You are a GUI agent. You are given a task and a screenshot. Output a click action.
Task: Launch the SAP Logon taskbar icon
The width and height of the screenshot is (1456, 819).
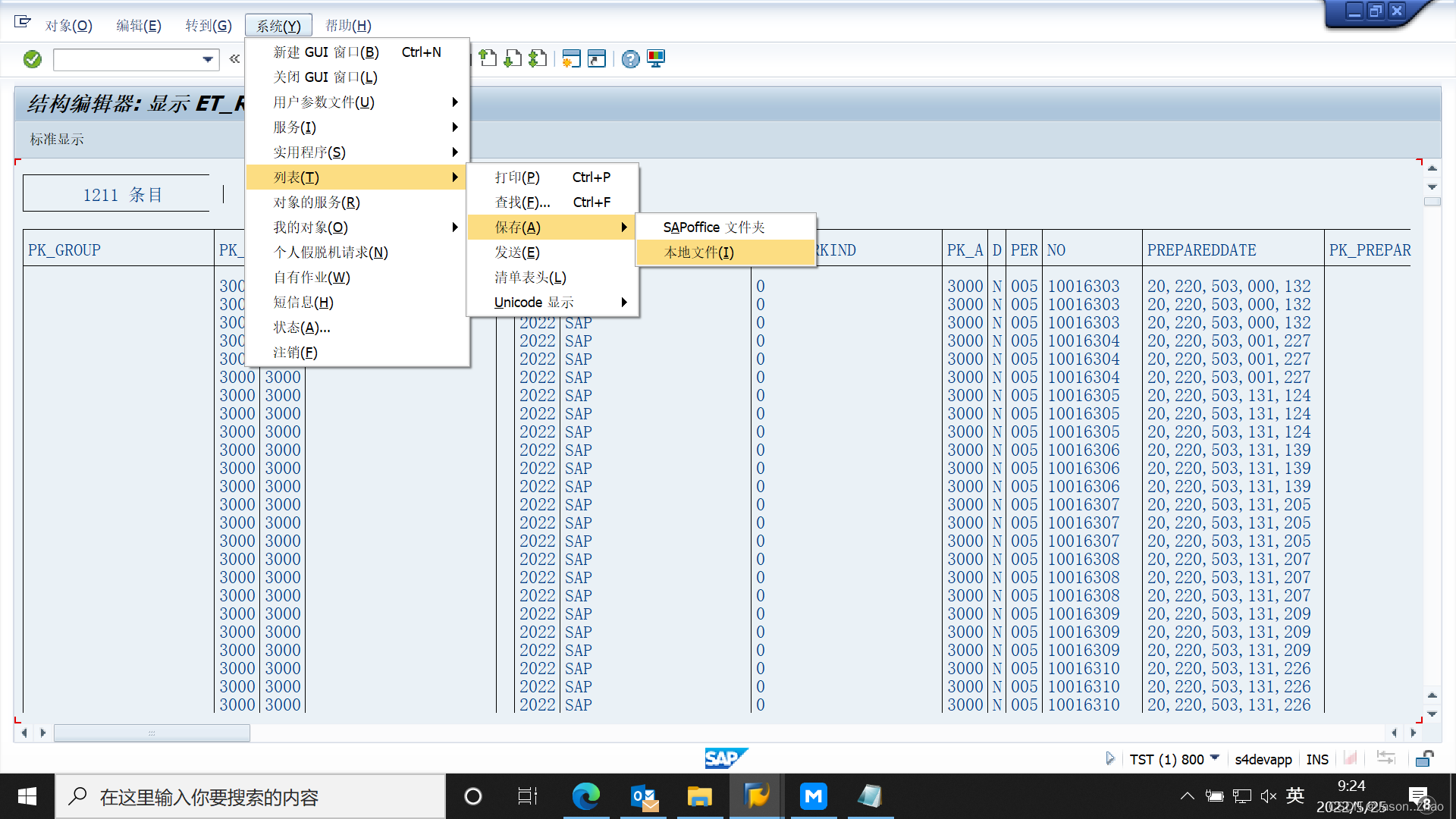(x=756, y=795)
